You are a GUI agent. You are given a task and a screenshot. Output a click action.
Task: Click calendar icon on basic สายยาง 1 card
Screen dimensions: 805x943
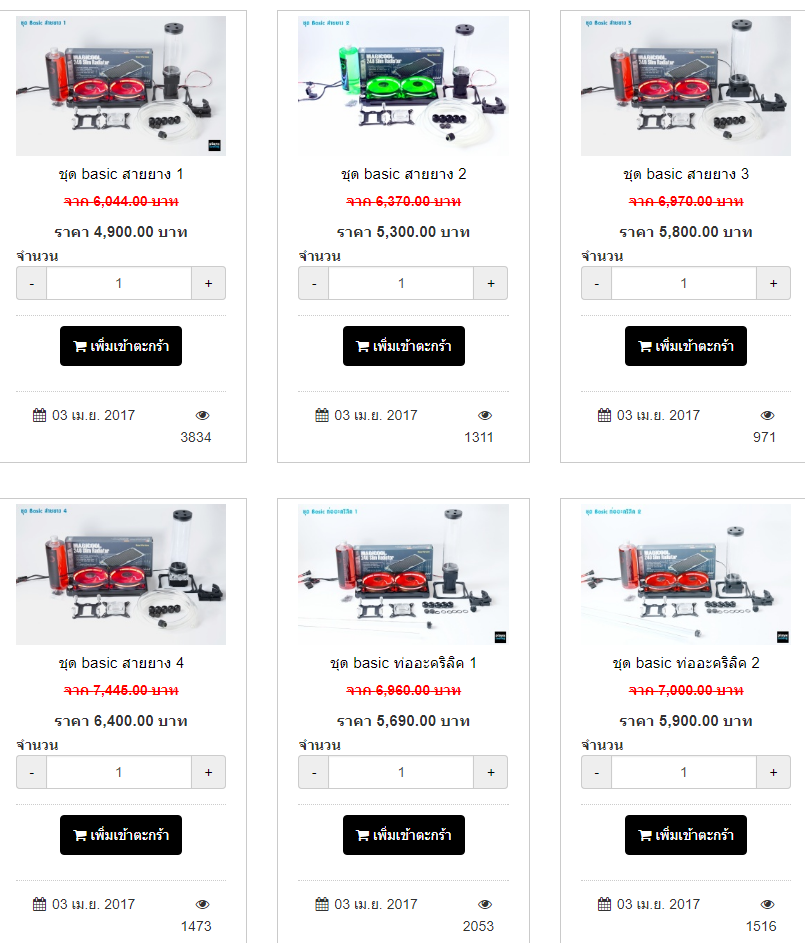coord(39,415)
